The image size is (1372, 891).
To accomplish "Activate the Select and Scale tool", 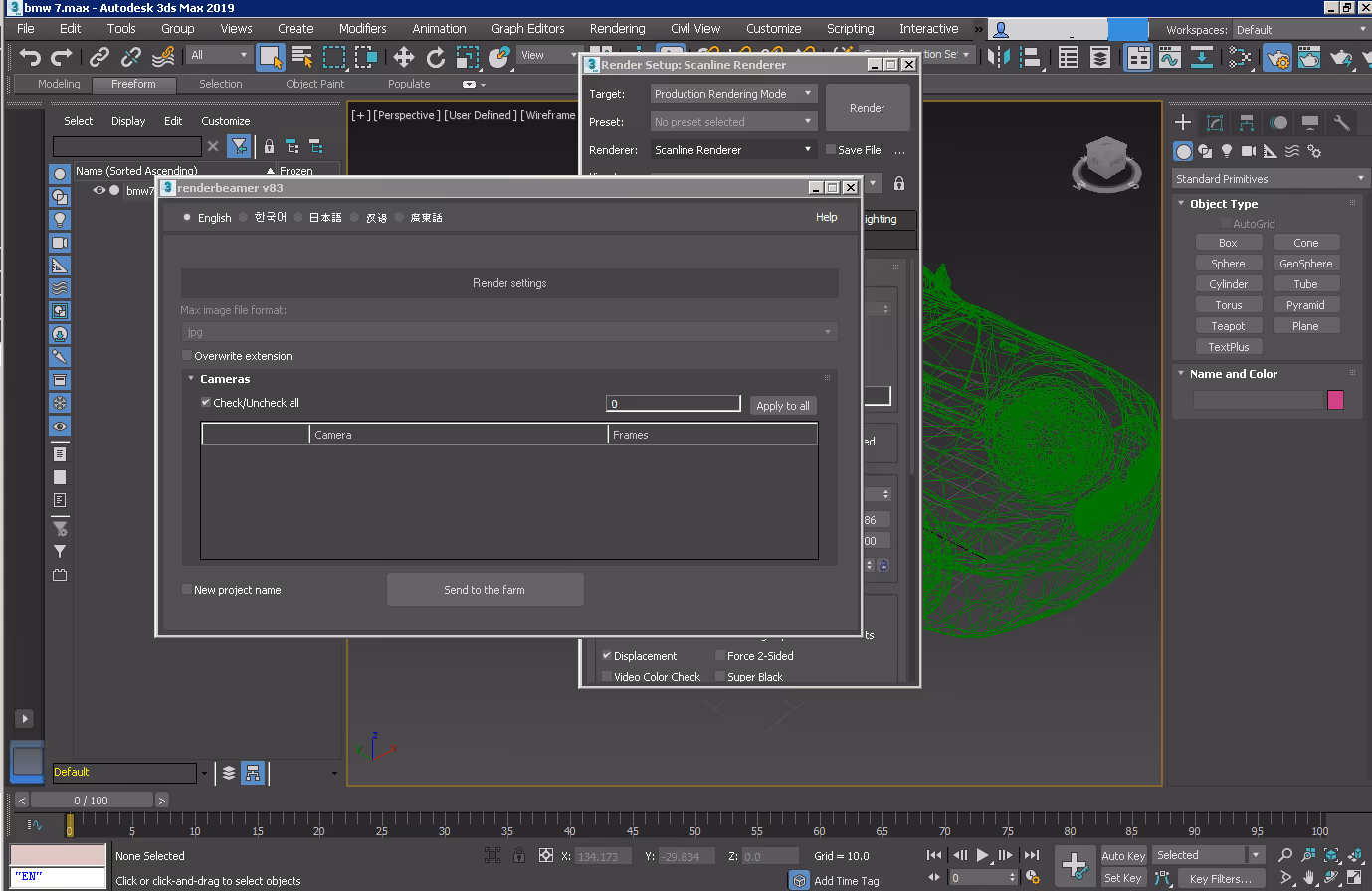I will click(468, 57).
